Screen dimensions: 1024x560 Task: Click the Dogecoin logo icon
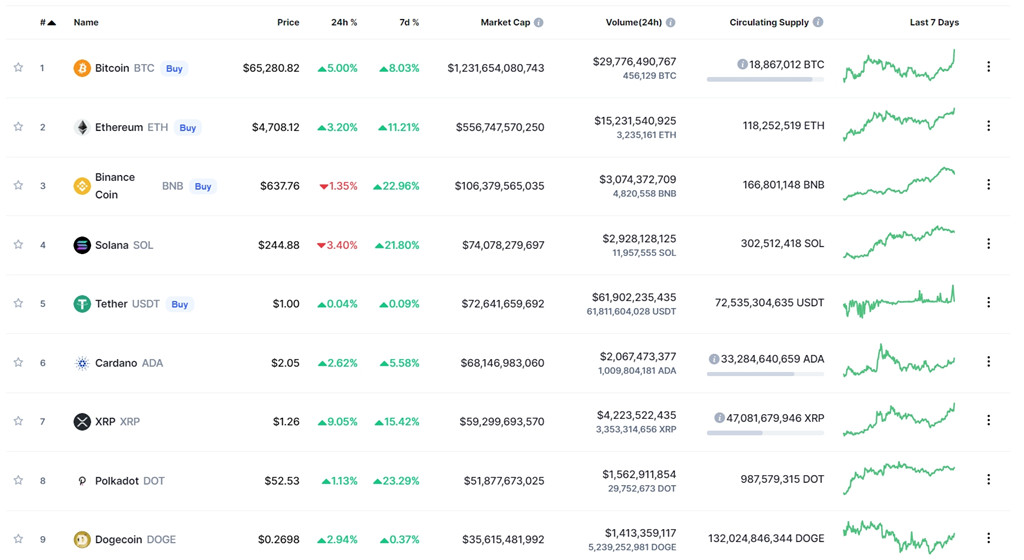[x=82, y=540]
